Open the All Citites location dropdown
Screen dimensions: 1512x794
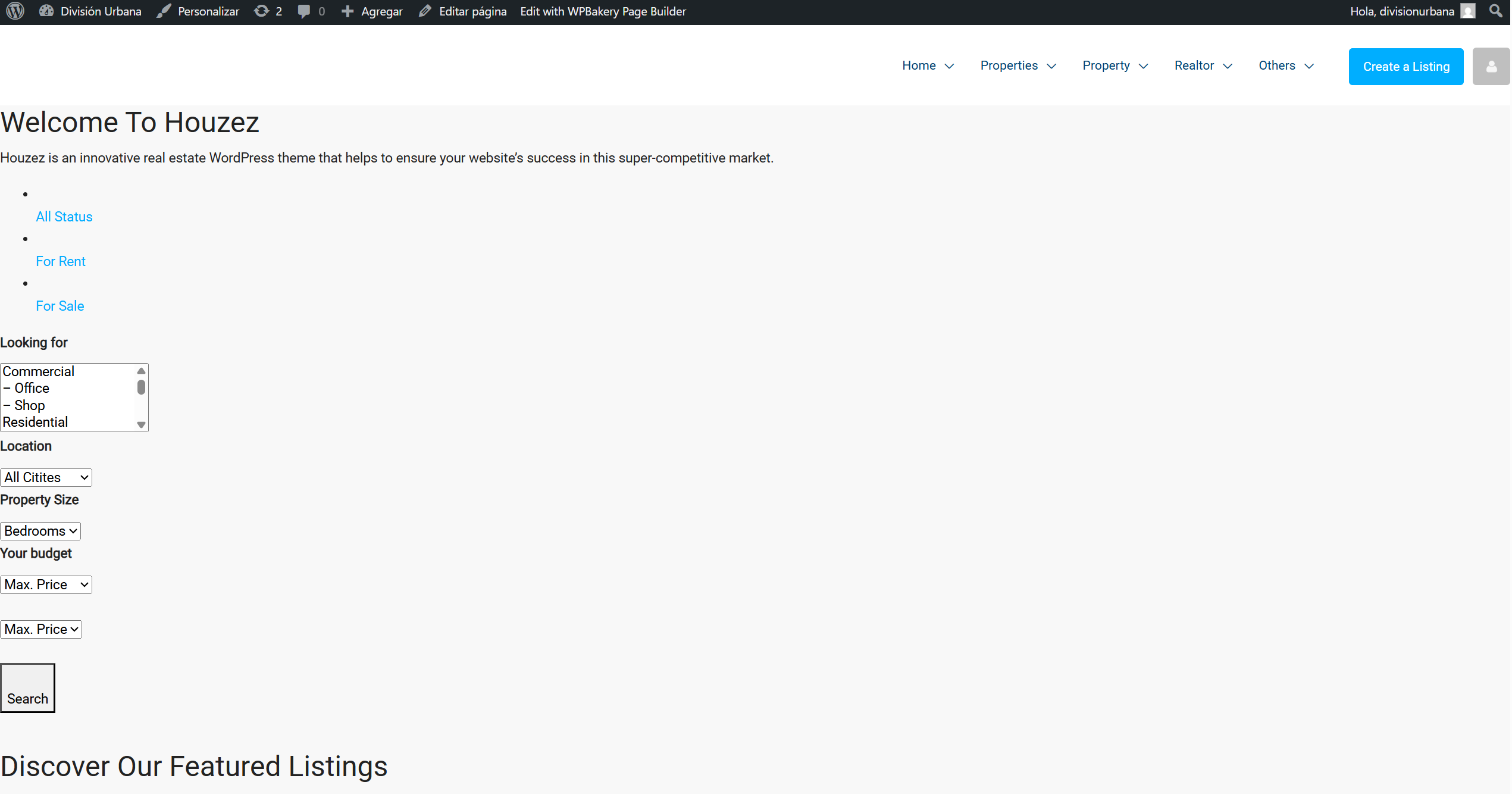(46, 477)
